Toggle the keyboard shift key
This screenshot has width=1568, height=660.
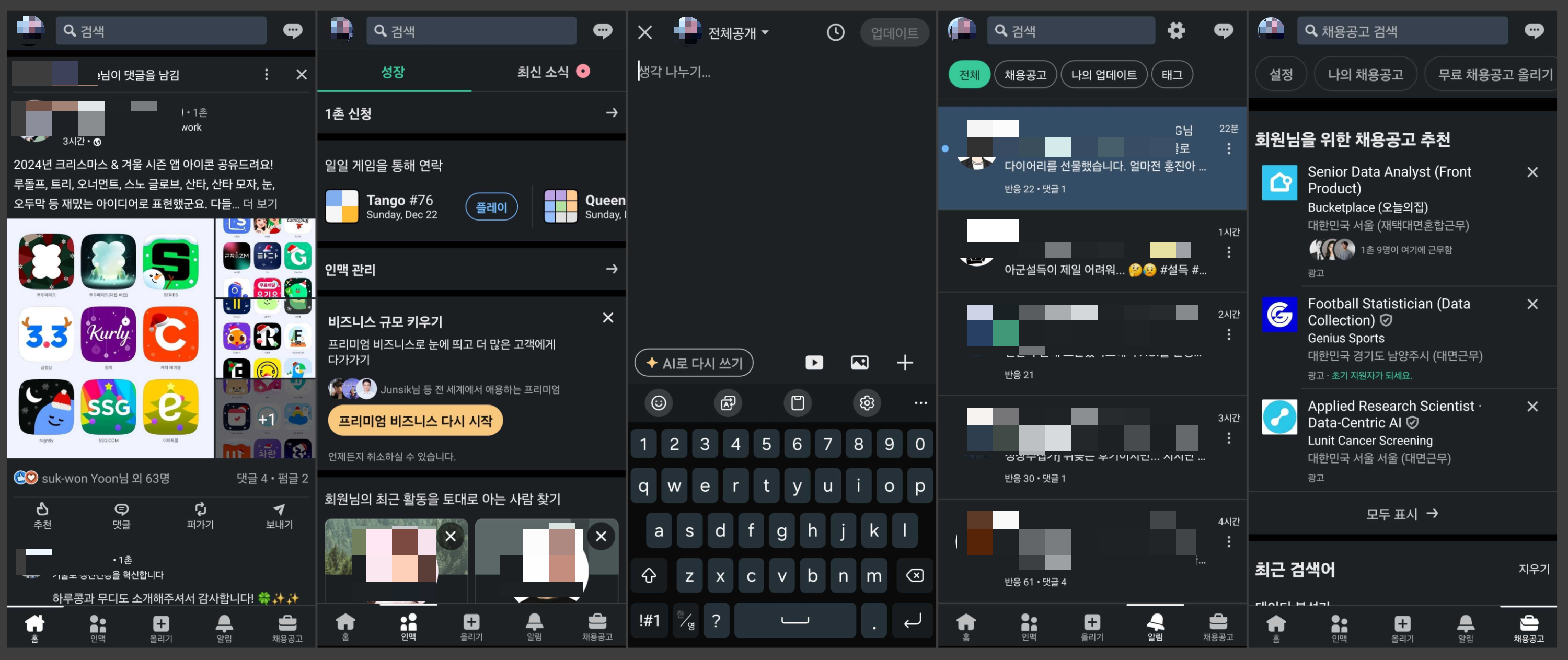[648, 575]
